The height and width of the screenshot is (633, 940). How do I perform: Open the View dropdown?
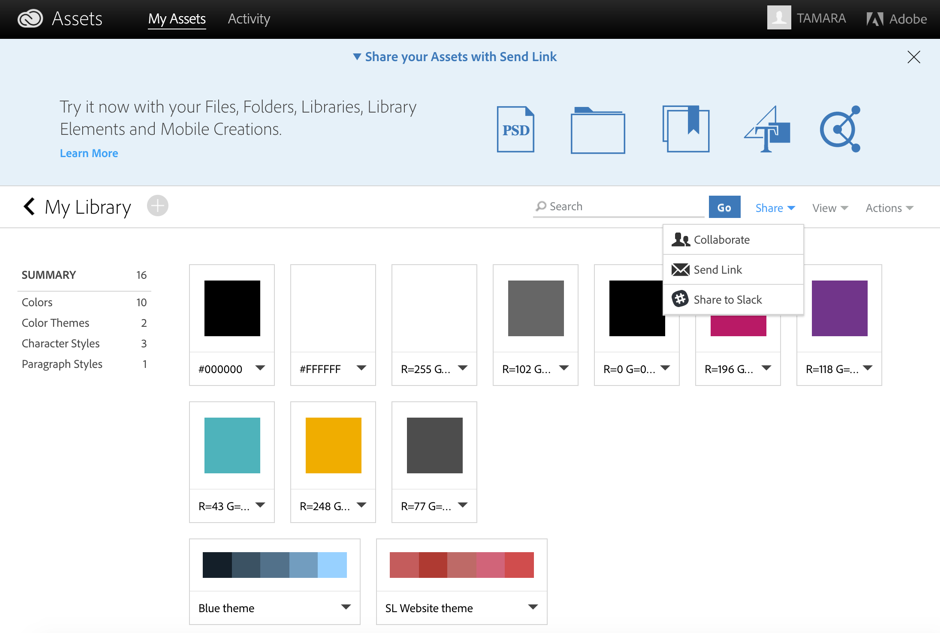tap(830, 207)
